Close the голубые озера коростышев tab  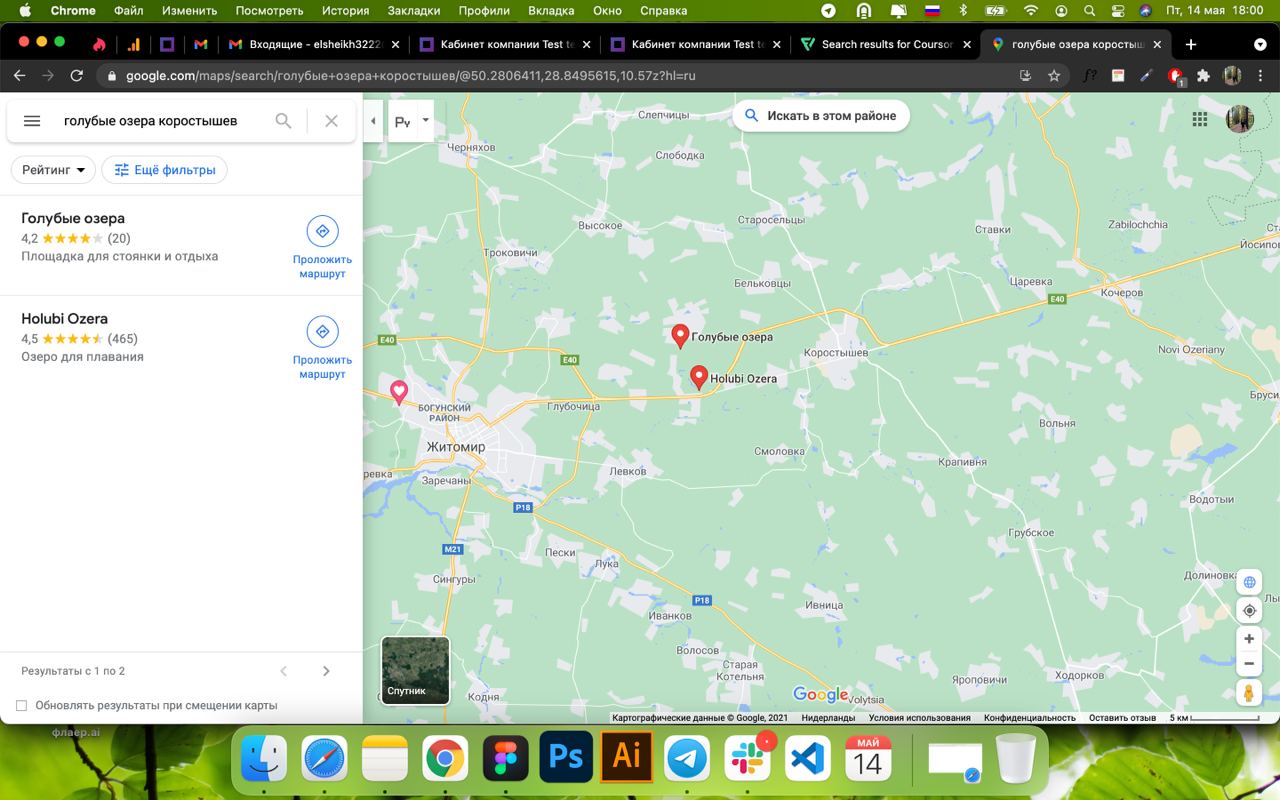pos(1158,45)
